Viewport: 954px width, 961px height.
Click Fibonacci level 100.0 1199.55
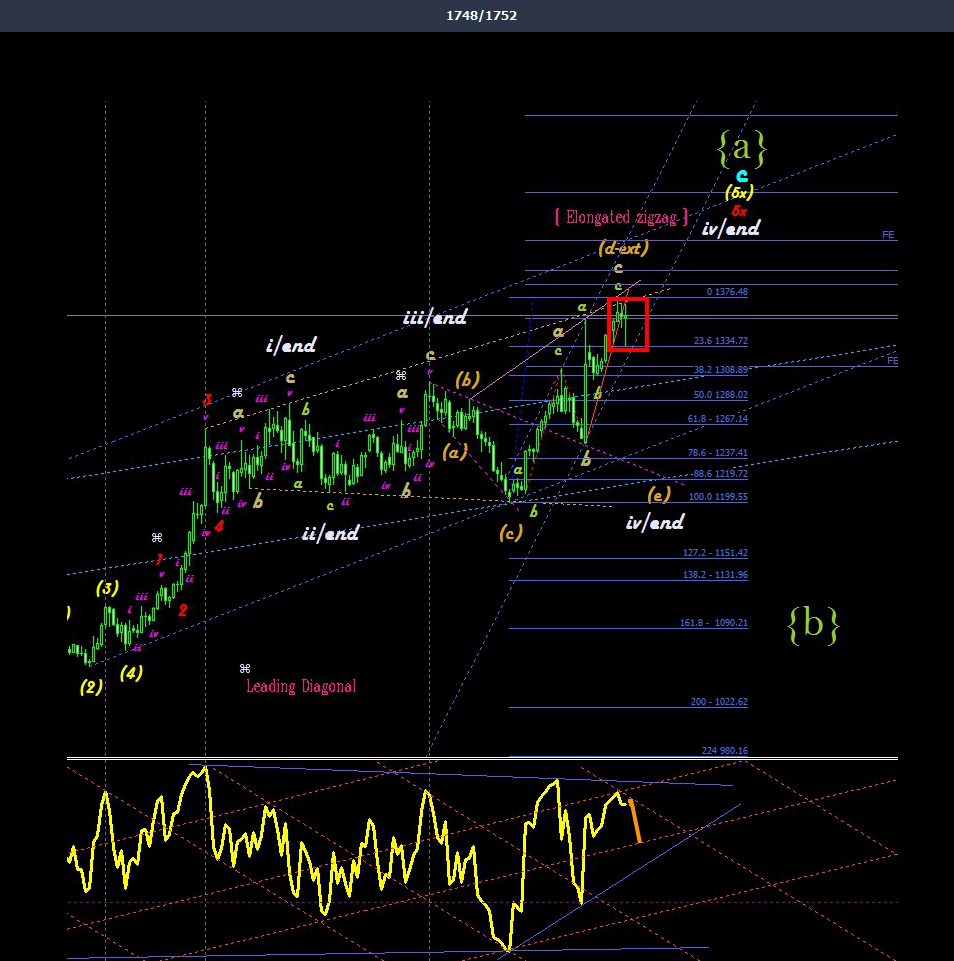coord(718,497)
